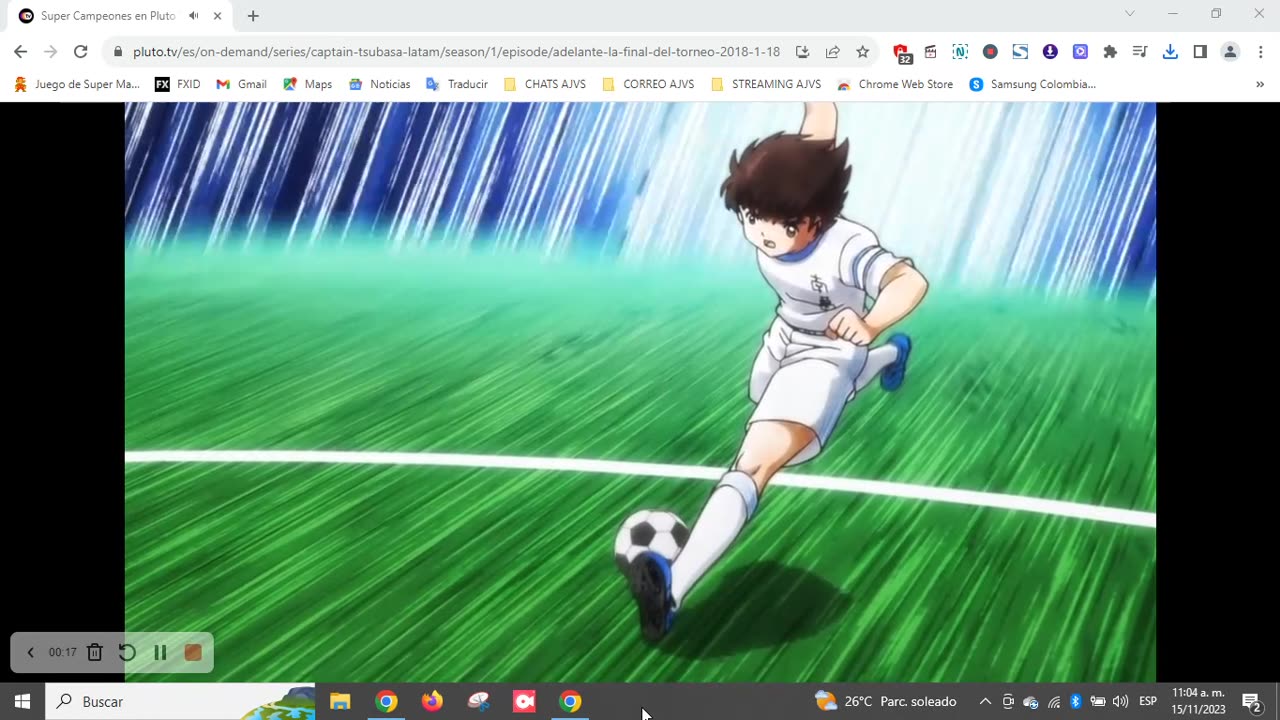Delete the current screen recording
This screenshot has height=720, width=1280.
(x=95, y=652)
